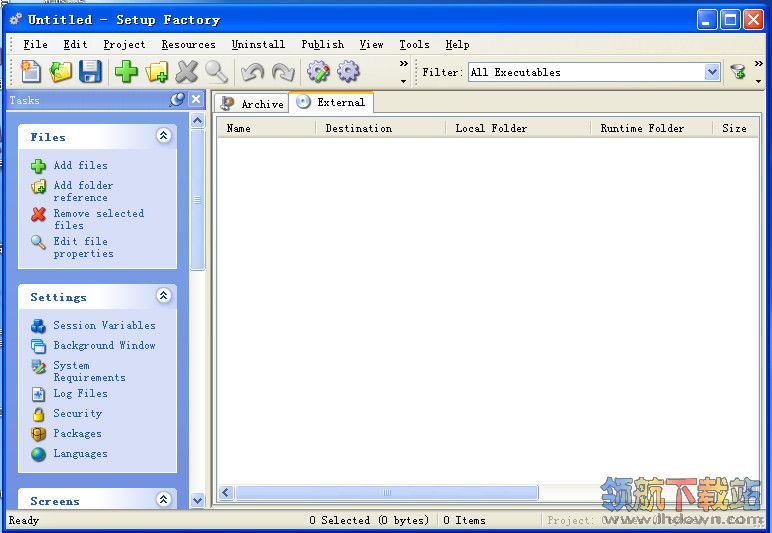Click Add folder reference link
Screen dimensions: 772x533
pyautogui.click(x=83, y=191)
